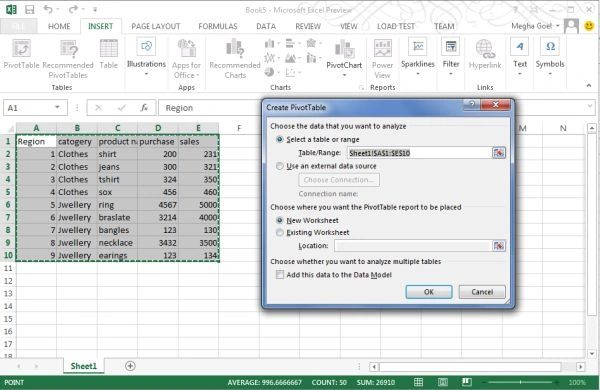Select column A header
The width and height of the screenshot is (600, 390).
[36, 128]
